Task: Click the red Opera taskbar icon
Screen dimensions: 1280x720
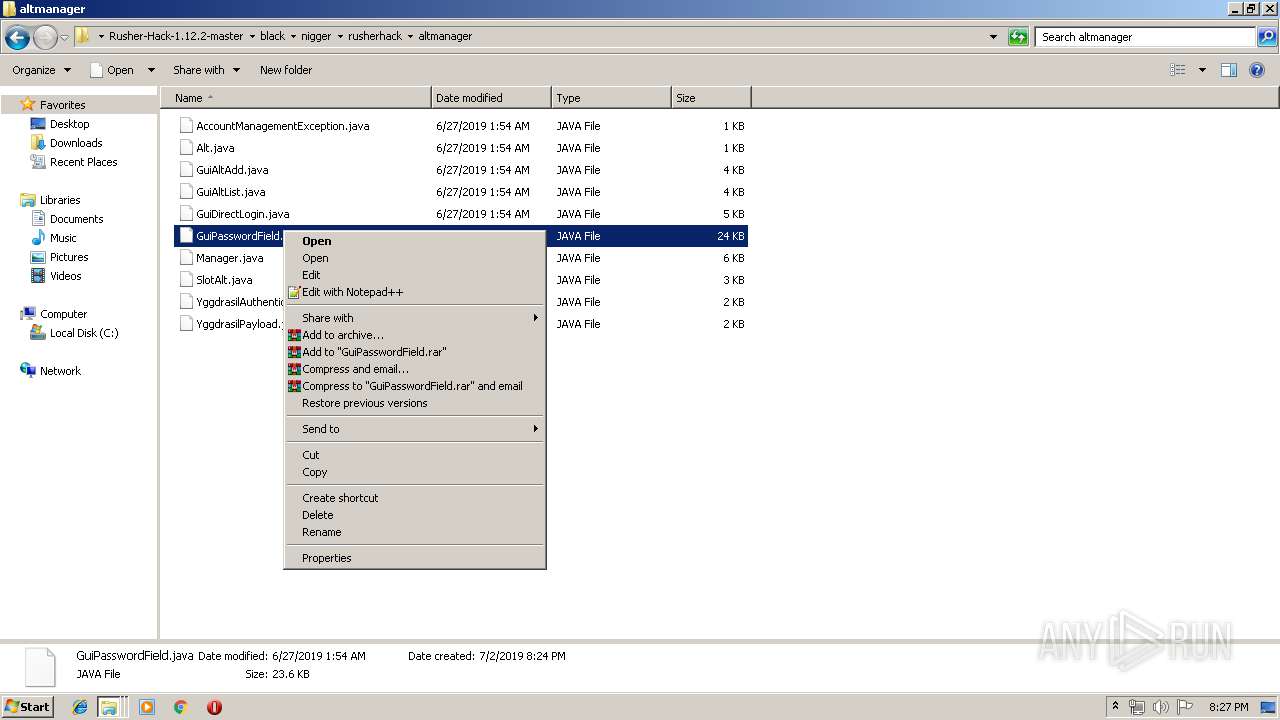Action: coord(214,707)
